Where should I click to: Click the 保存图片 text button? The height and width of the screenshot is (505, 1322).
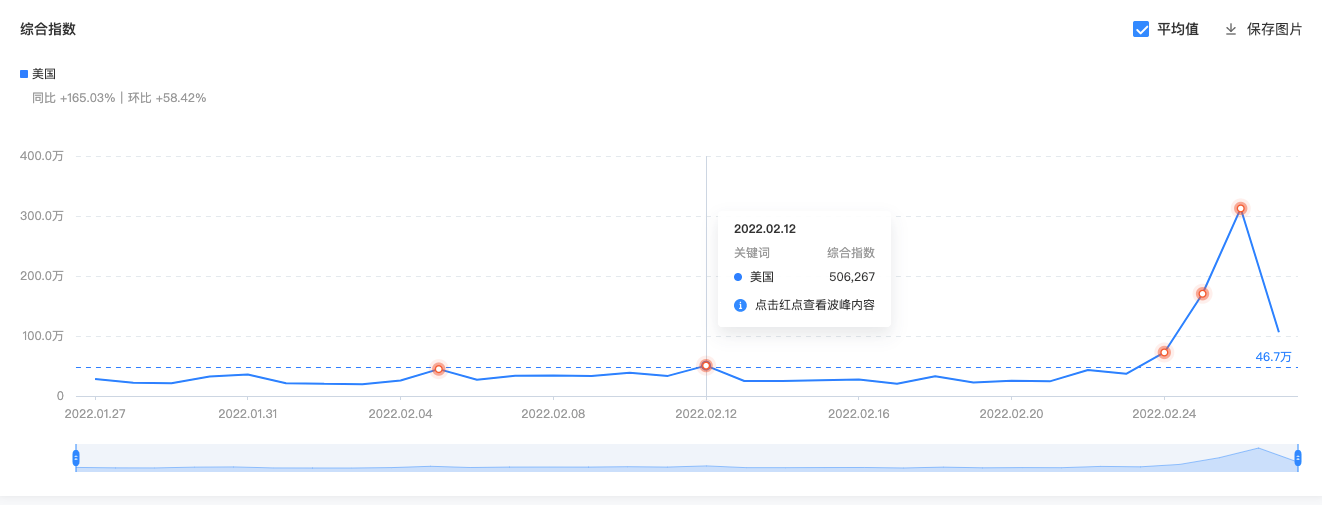click(x=1275, y=29)
